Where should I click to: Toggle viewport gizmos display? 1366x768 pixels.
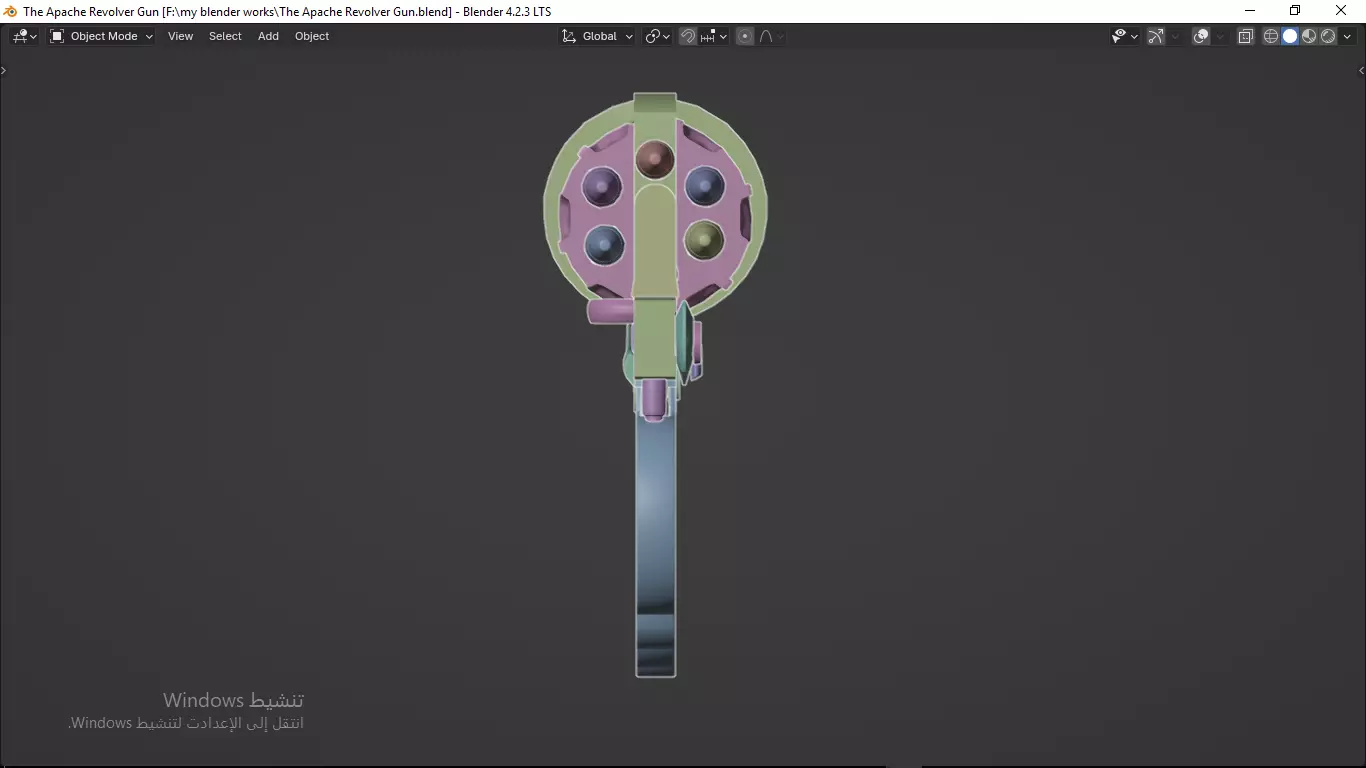1156,36
